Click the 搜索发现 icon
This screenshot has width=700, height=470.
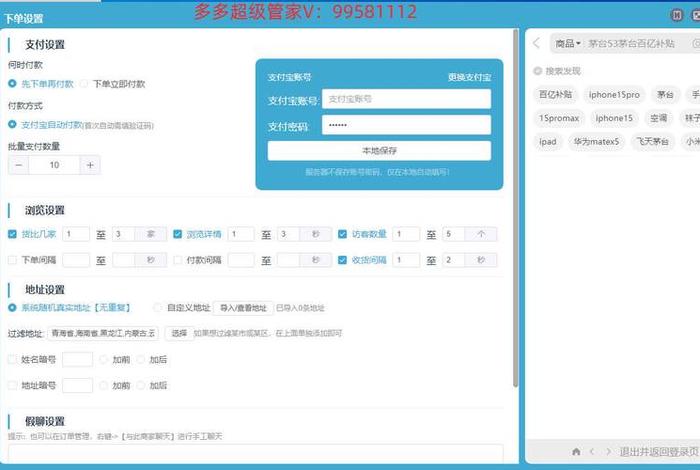pos(538,71)
